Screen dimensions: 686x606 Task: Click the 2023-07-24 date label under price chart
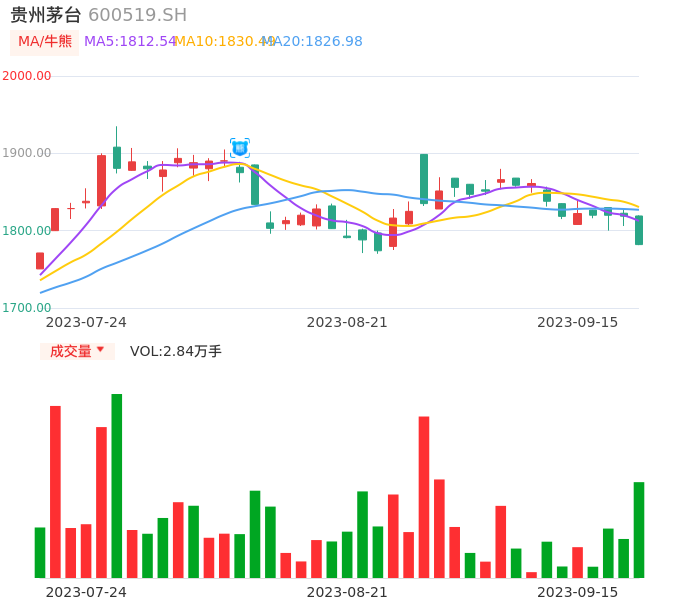click(86, 322)
